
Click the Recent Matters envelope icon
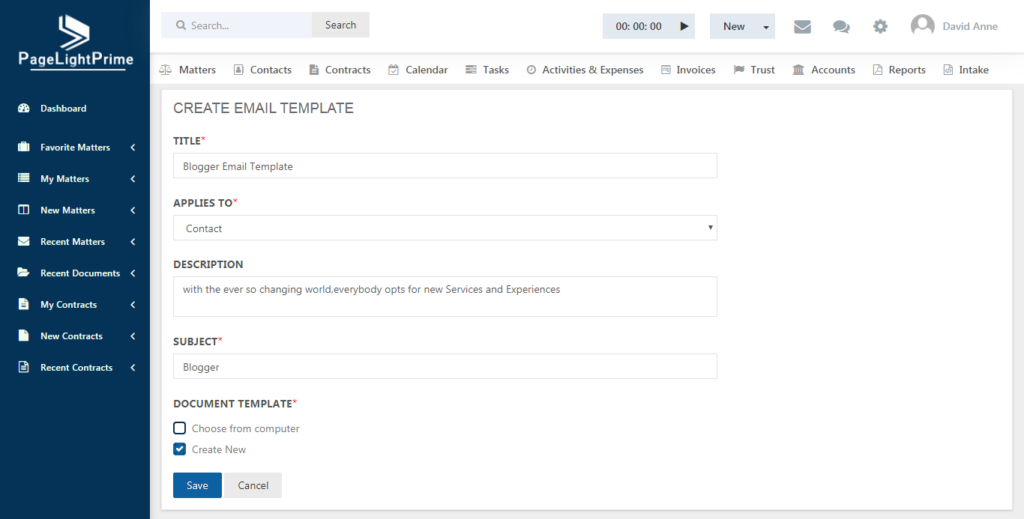tap(24, 242)
